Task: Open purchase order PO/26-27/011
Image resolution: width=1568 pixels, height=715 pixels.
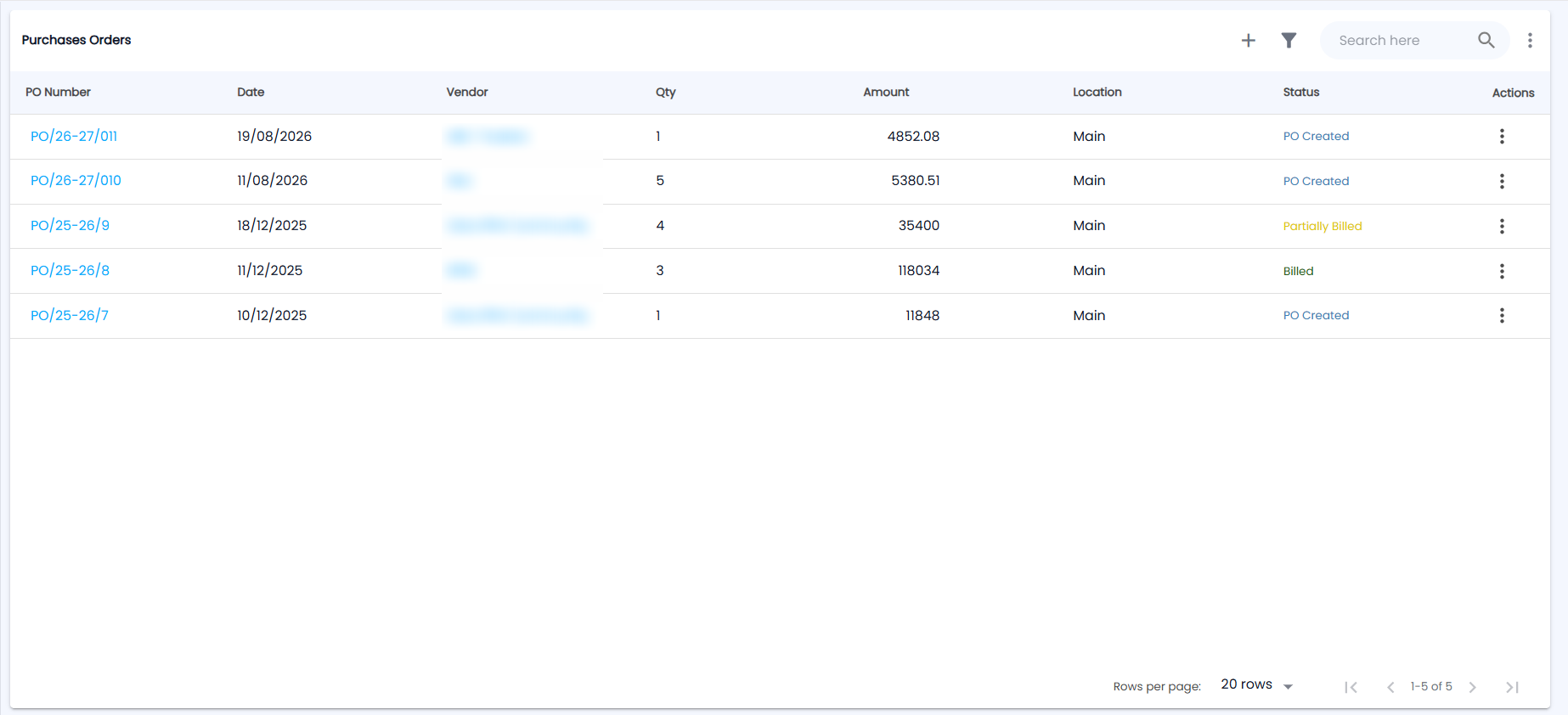Action: pos(74,136)
